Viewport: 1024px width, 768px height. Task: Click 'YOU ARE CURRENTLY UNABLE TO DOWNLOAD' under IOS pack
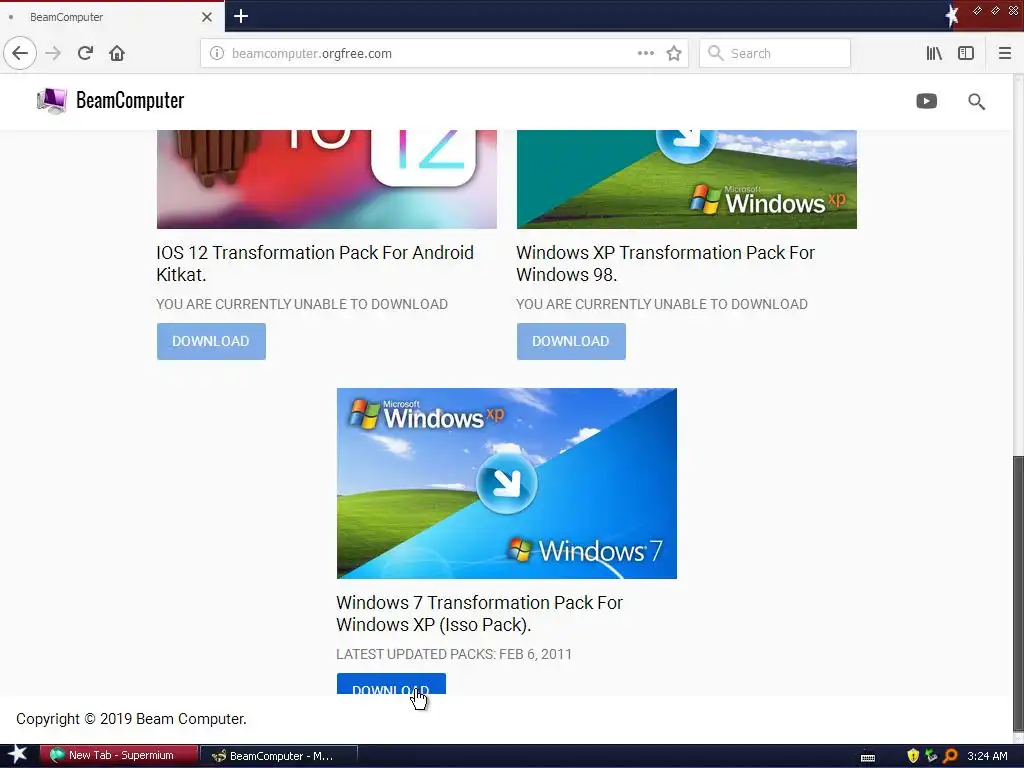pyautogui.click(x=302, y=304)
